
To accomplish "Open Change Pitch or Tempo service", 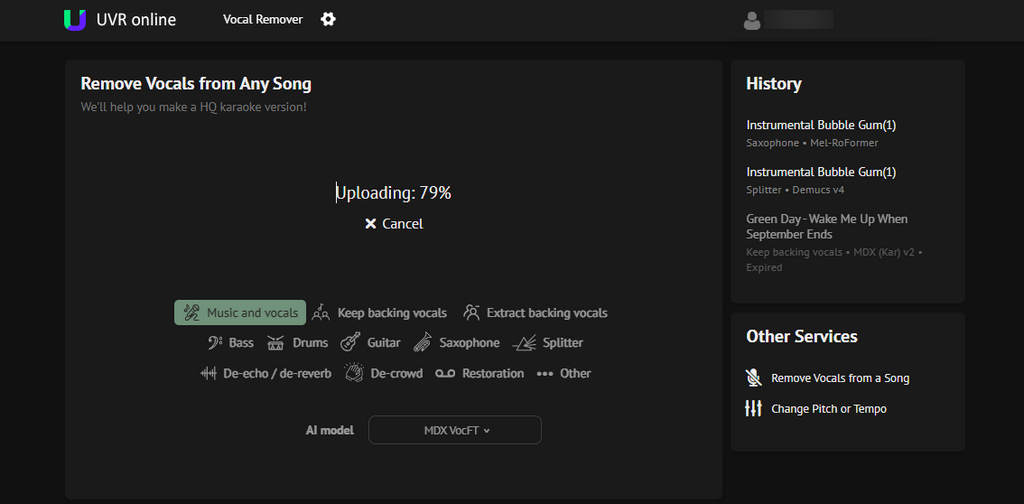I will 816,409.
